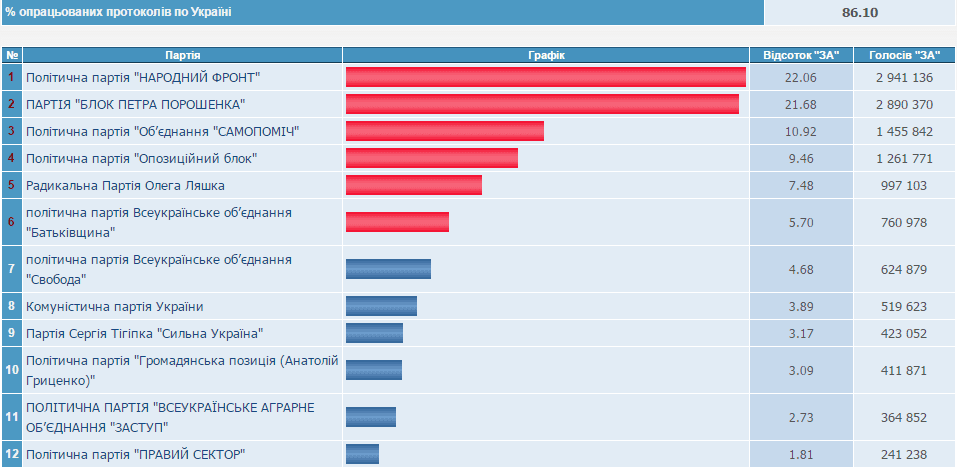The height and width of the screenshot is (467, 957).
Task: Click row number 6 cell
Action: click(x=12, y=222)
